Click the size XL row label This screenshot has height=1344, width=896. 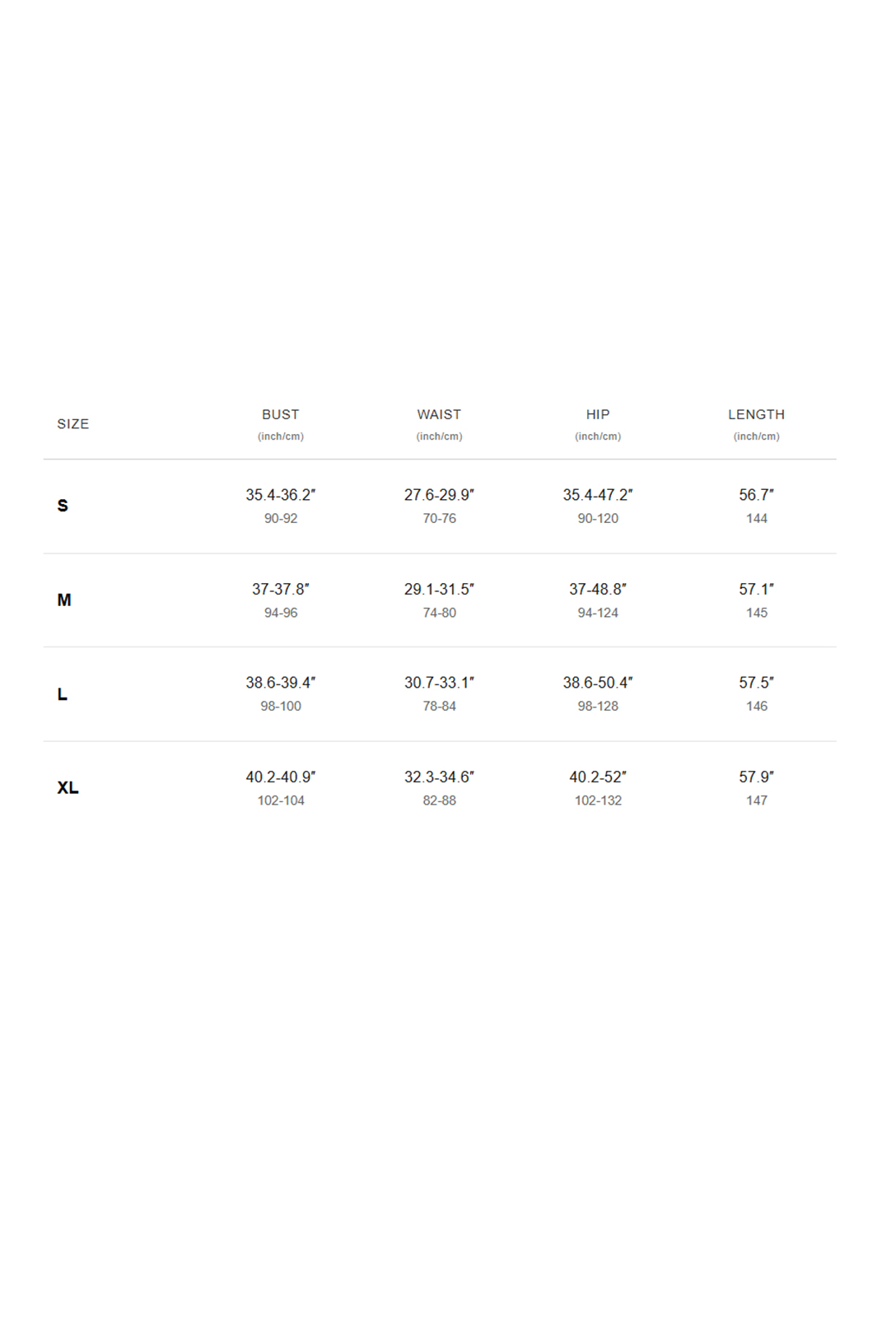tap(68, 788)
